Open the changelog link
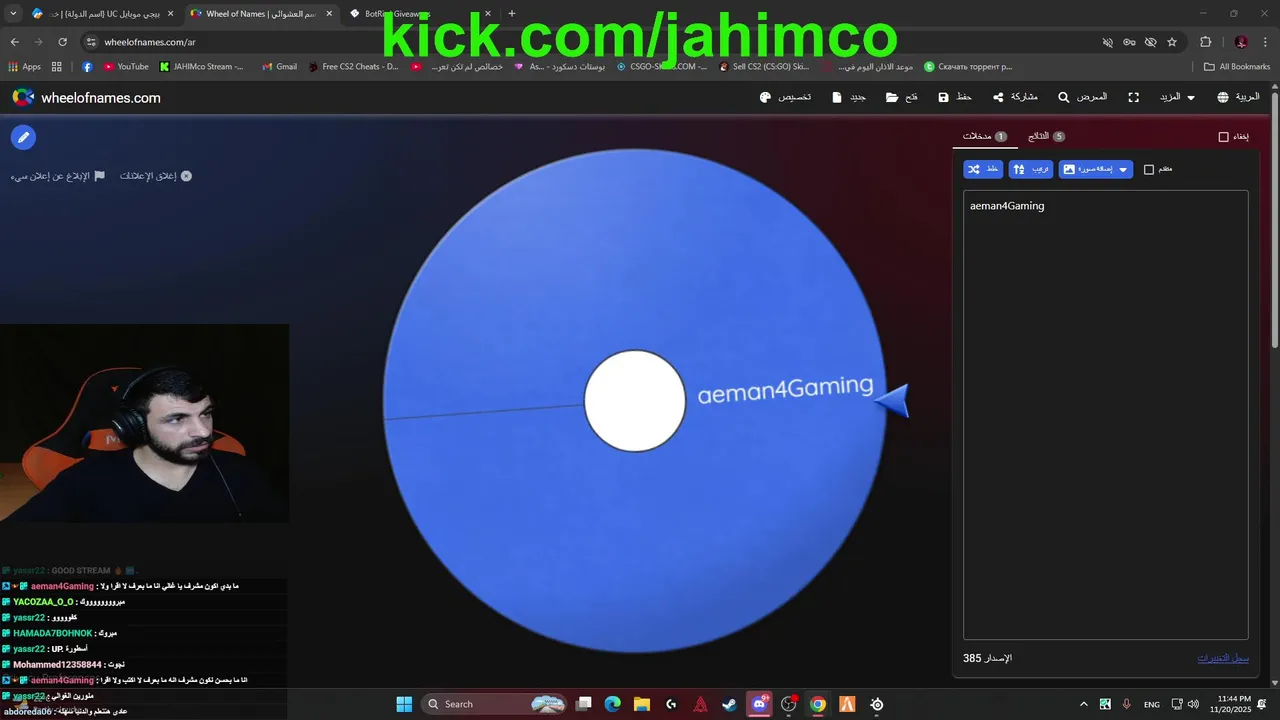The height and width of the screenshot is (720, 1280). click(1223, 658)
